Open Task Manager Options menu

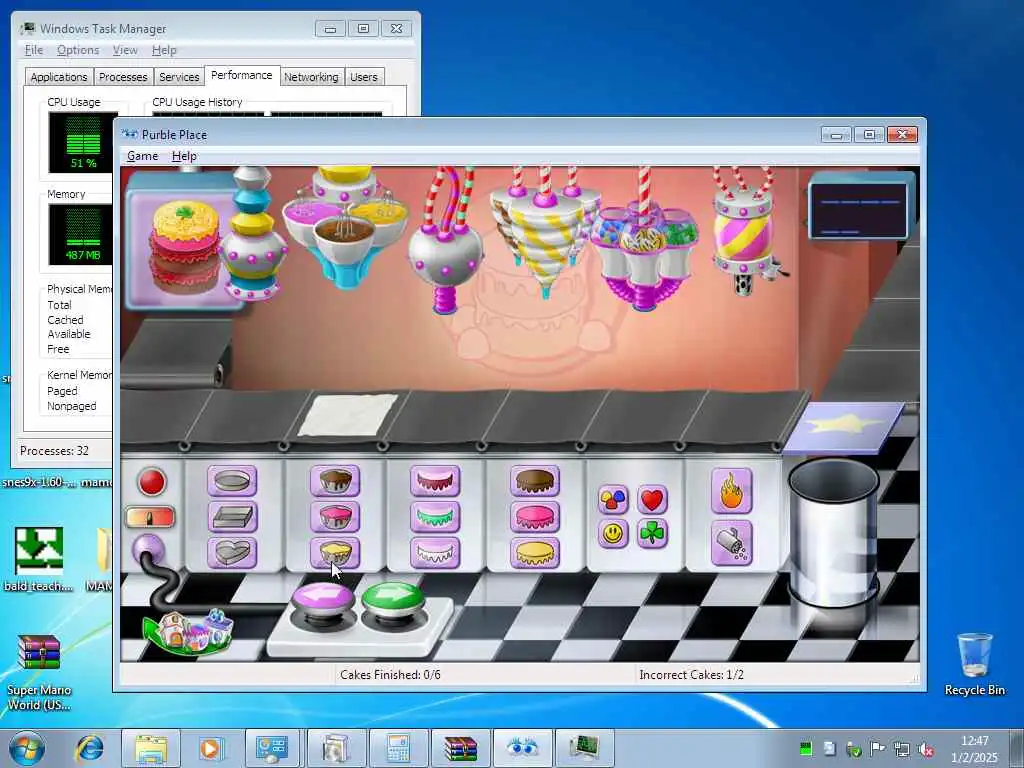click(x=78, y=50)
